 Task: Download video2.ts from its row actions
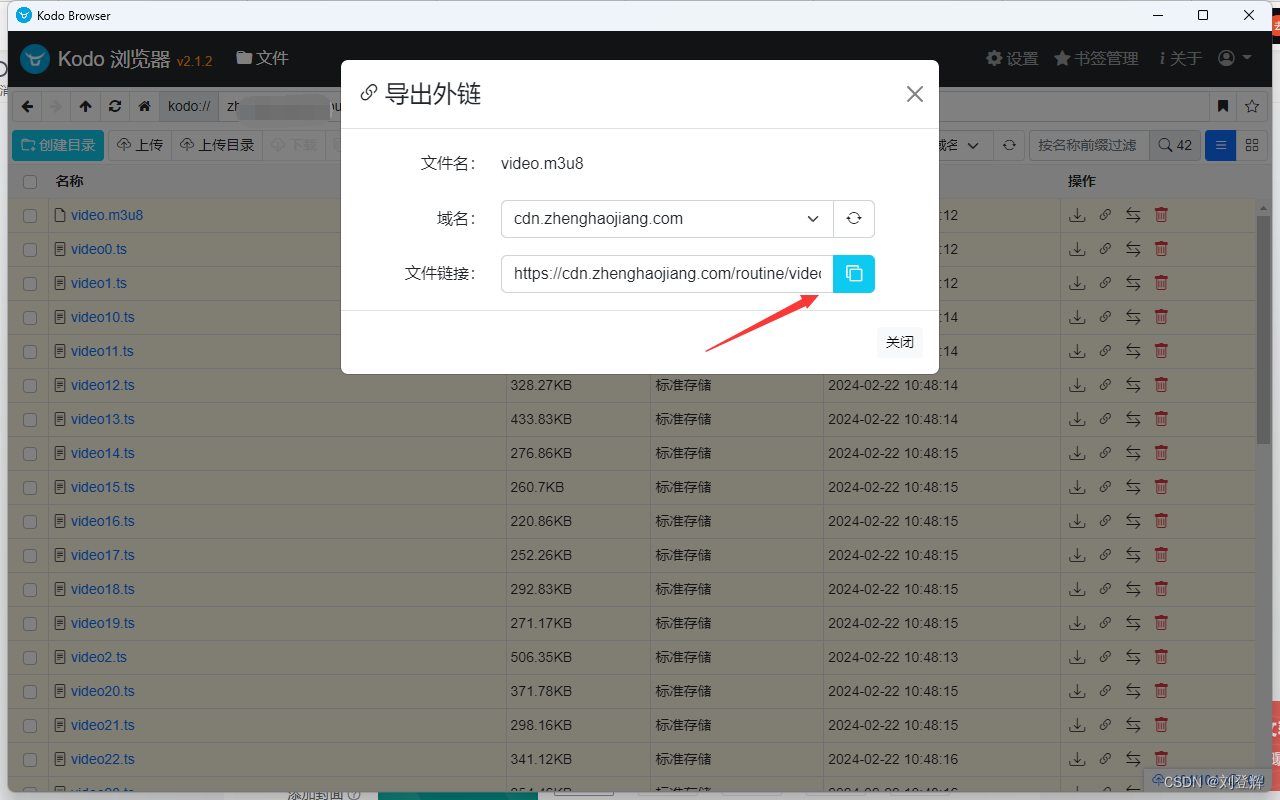[1077, 657]
